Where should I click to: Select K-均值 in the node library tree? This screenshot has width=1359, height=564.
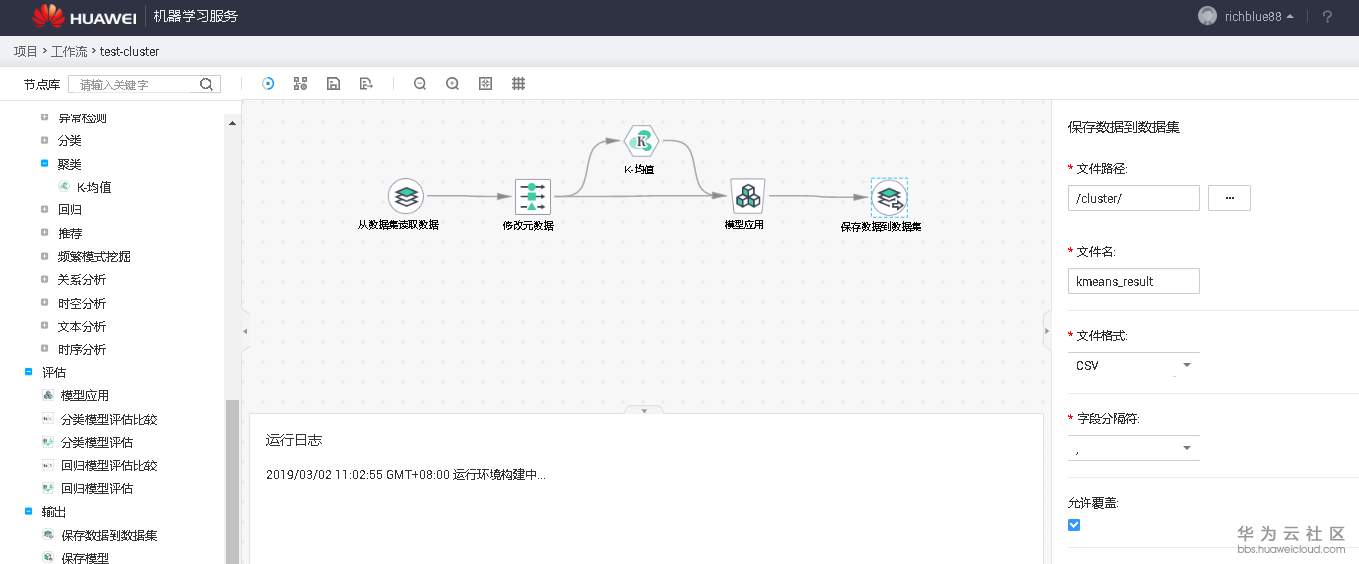(94, 187)
